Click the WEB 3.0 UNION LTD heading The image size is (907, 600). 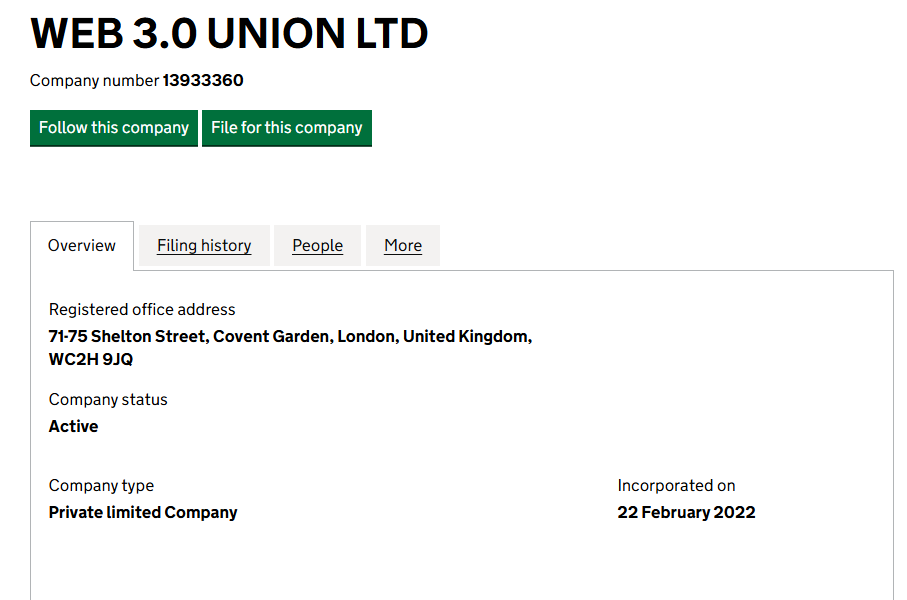pyautogui.click(x=229, y=34)
